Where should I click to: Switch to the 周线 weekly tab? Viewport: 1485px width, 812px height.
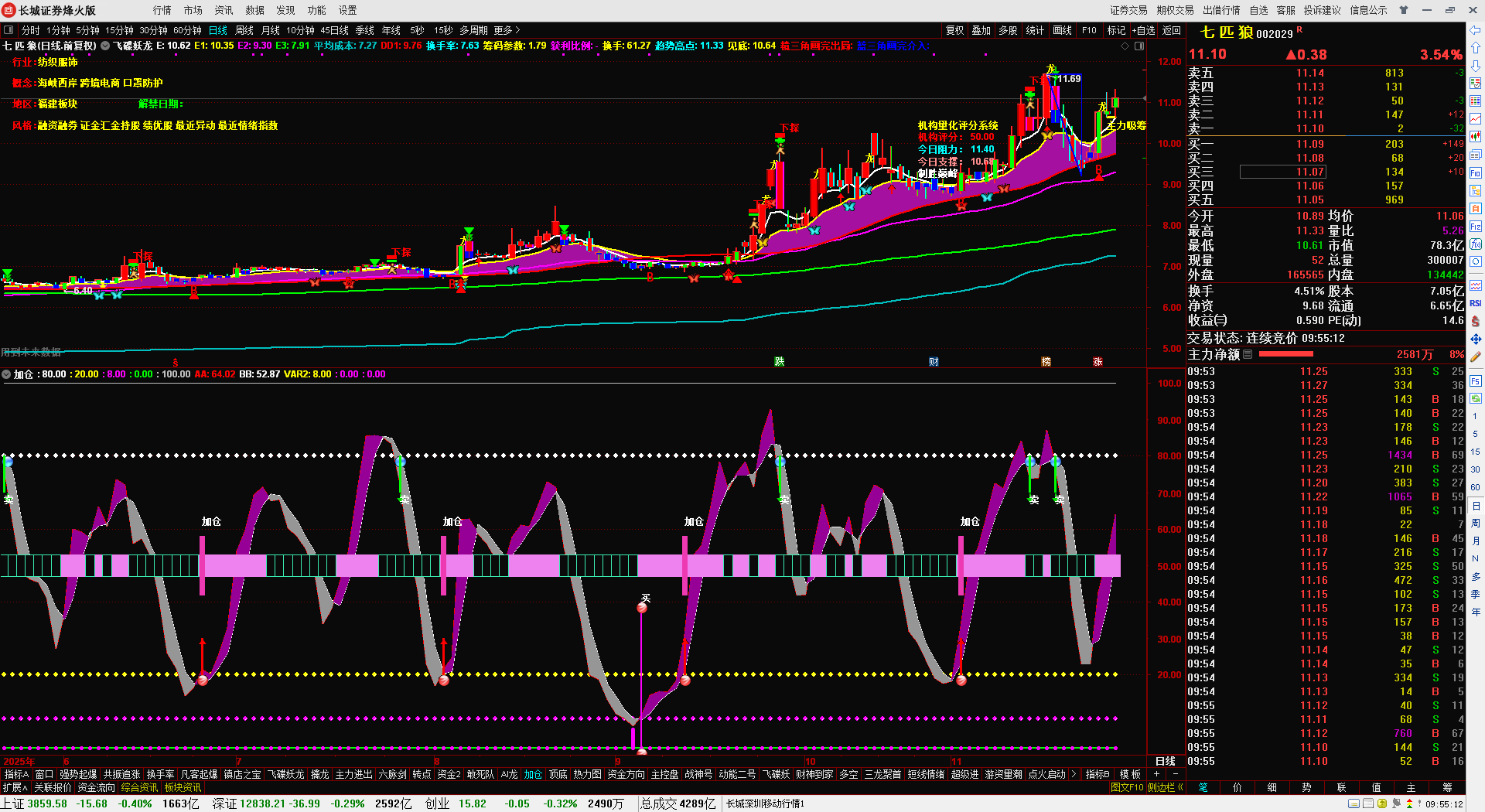244,30
